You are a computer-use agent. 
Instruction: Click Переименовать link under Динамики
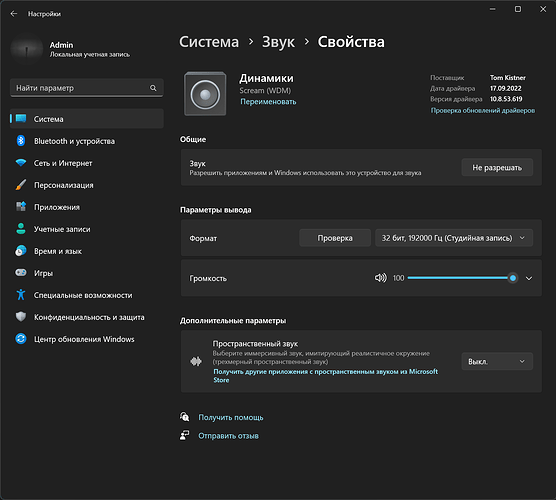[268, 102]
